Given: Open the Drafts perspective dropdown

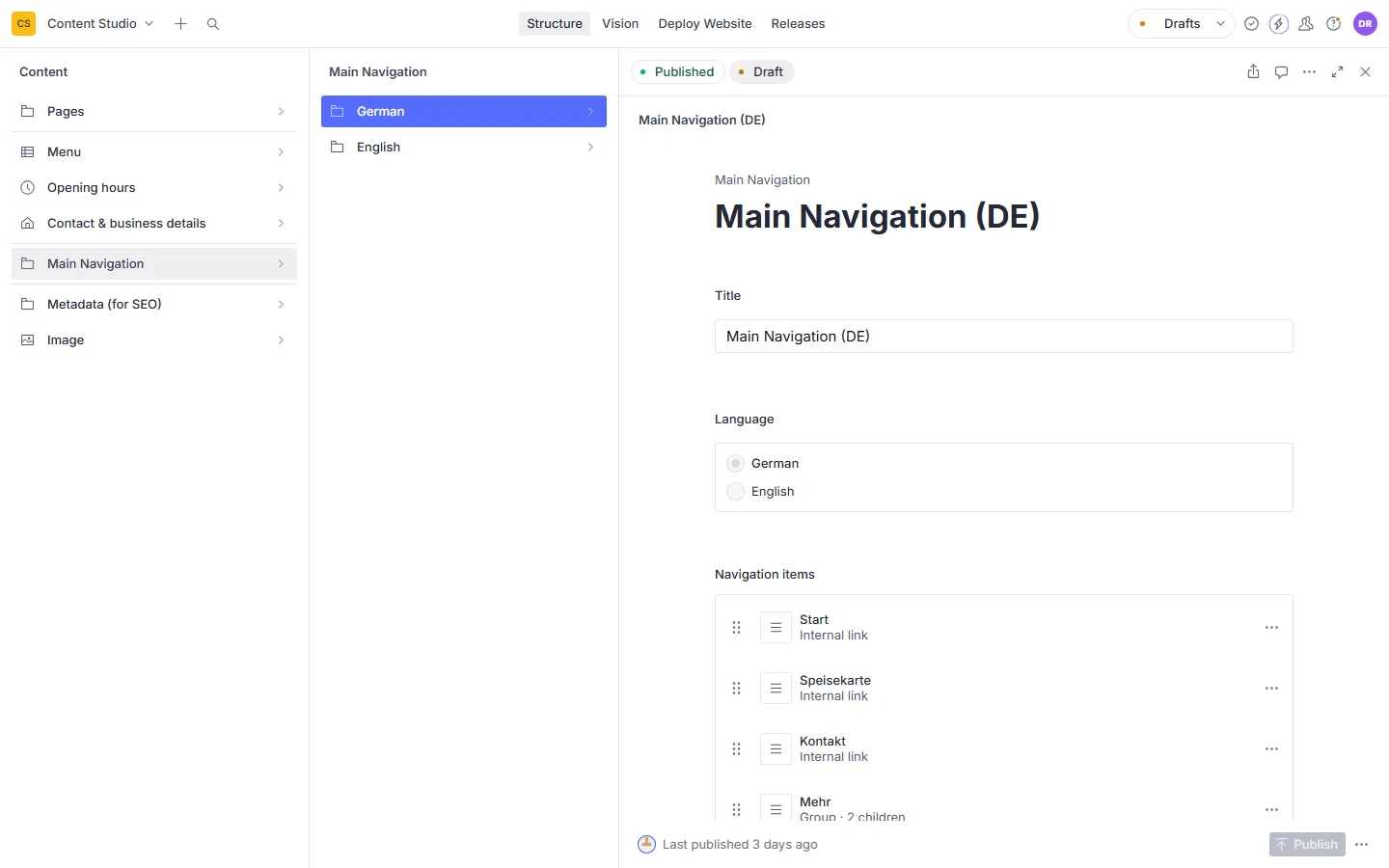Looking at the screenshot, I should [x=1182, y=24].
